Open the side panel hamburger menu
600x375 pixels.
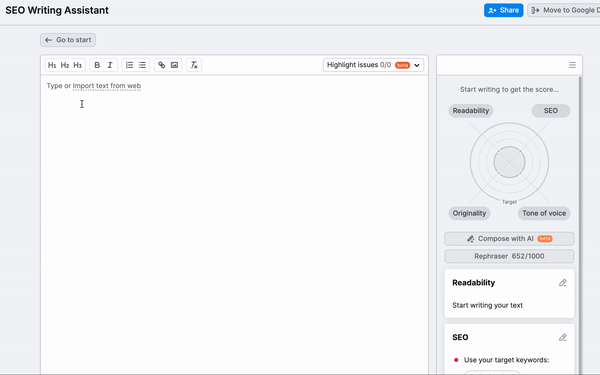(x=572, y=65)
